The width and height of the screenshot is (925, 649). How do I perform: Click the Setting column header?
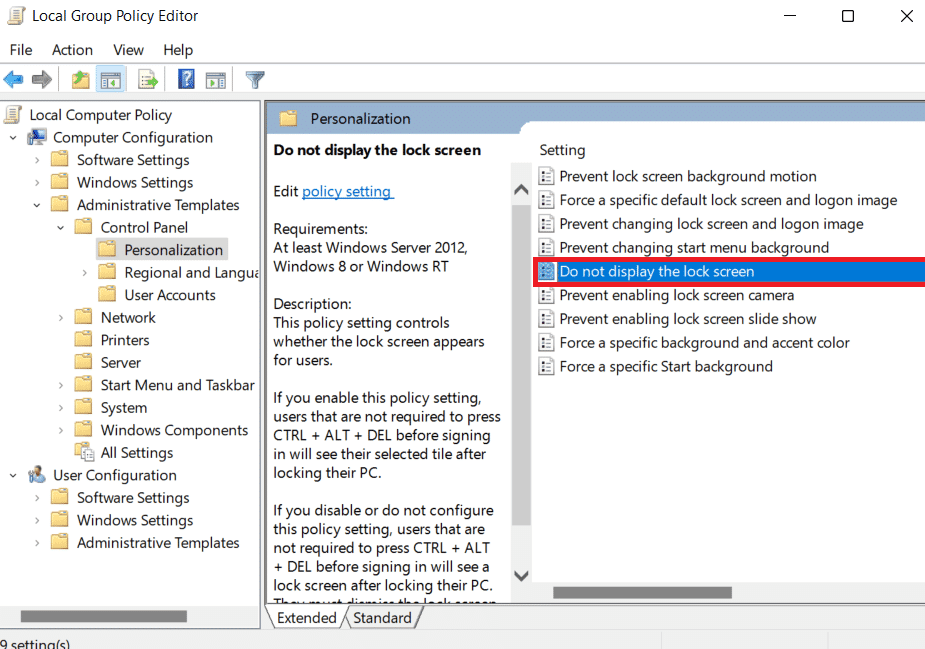[x=562, y=150]
